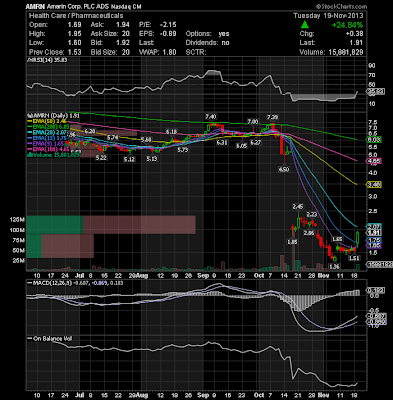
Task: Click the 4.50 low price marker
Action: 284,169
